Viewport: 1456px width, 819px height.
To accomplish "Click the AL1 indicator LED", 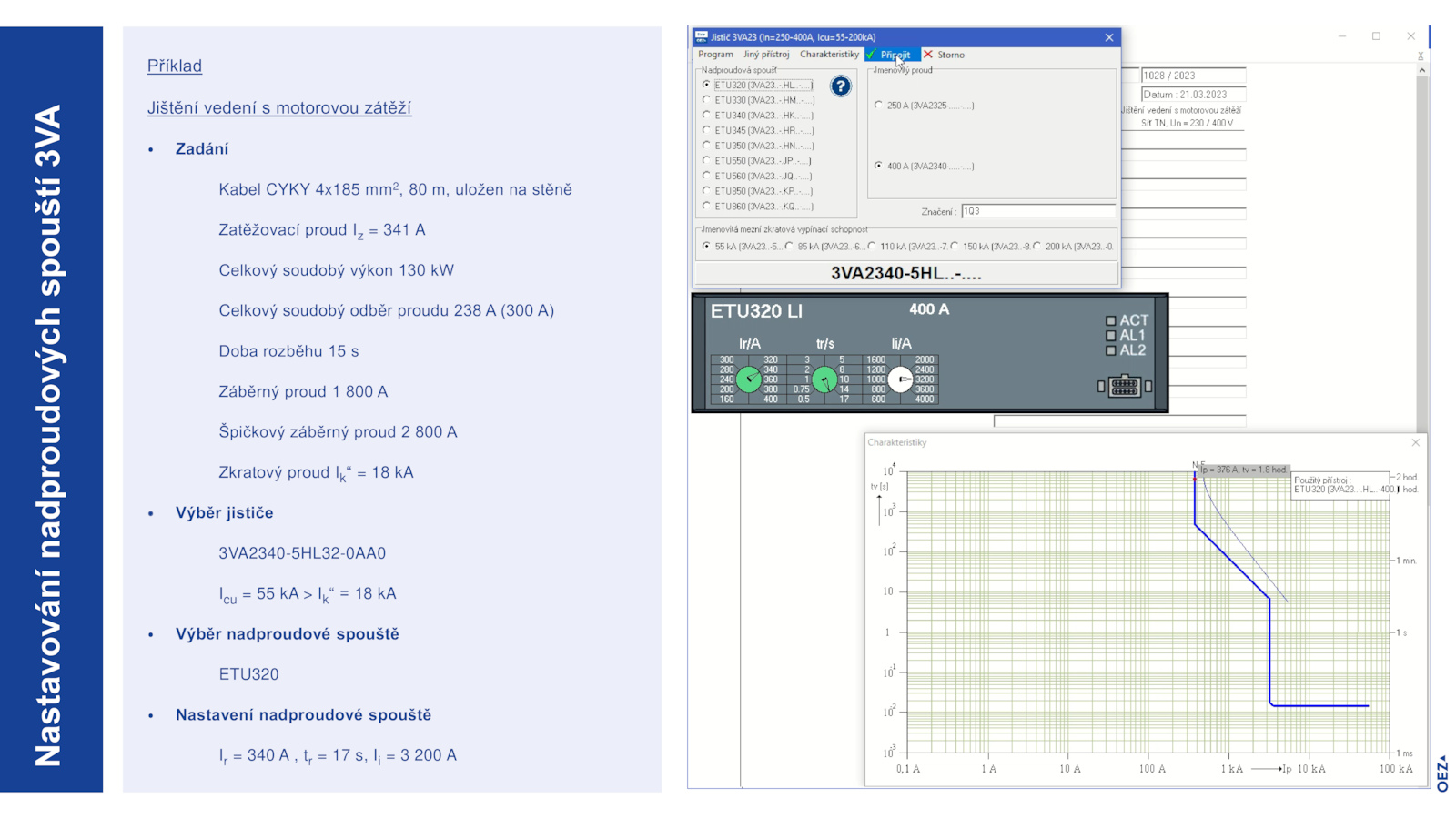I will [x=1110, y=336].
